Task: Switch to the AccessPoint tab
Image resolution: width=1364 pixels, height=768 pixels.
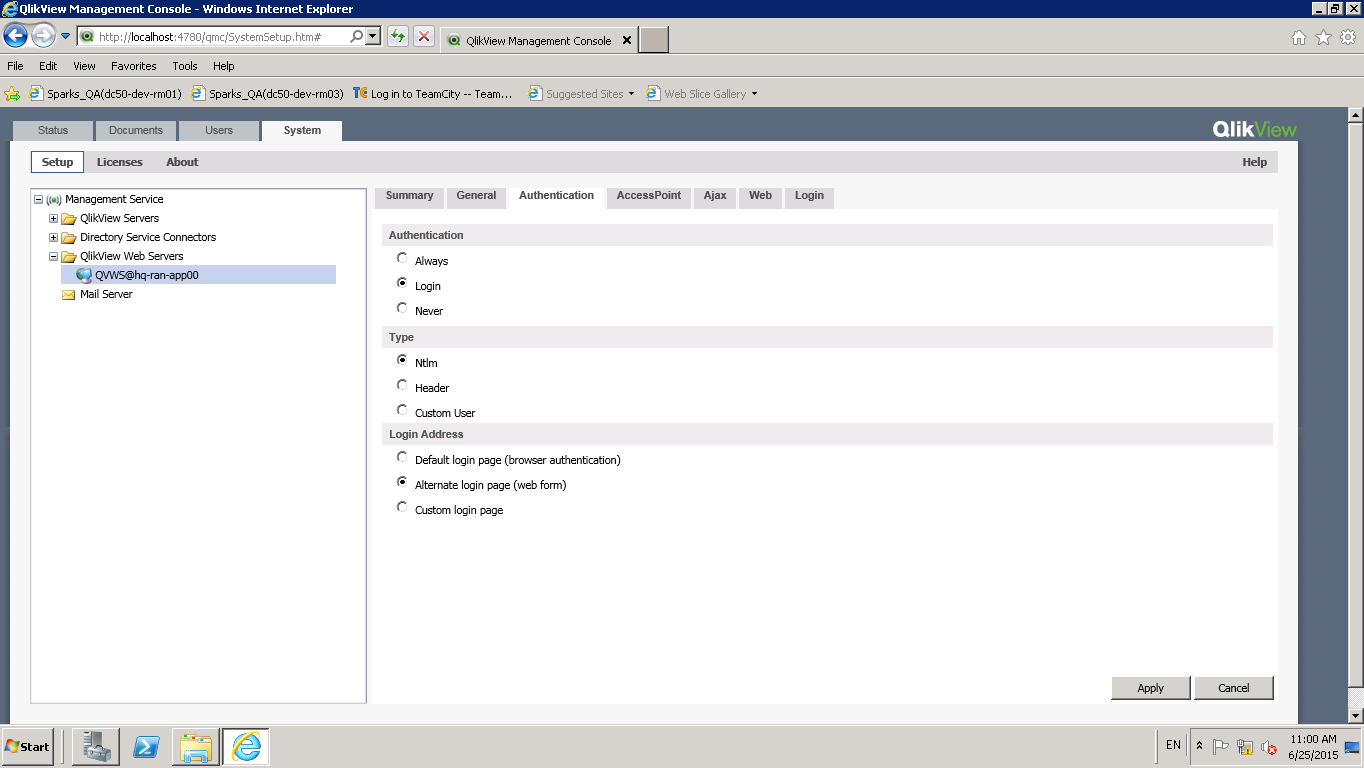Action: pos(649,196)
